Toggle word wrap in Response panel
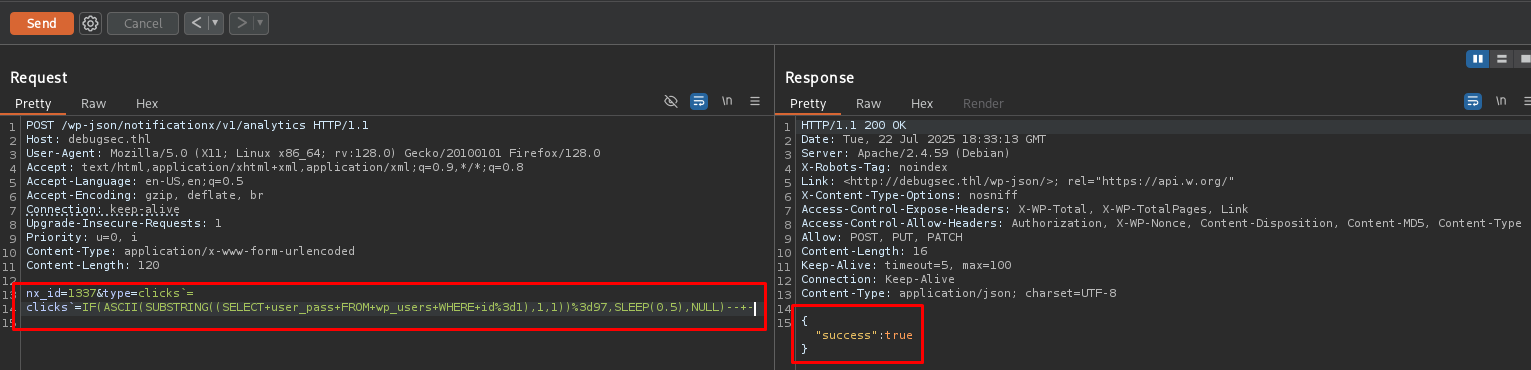 pos(1473,102)
